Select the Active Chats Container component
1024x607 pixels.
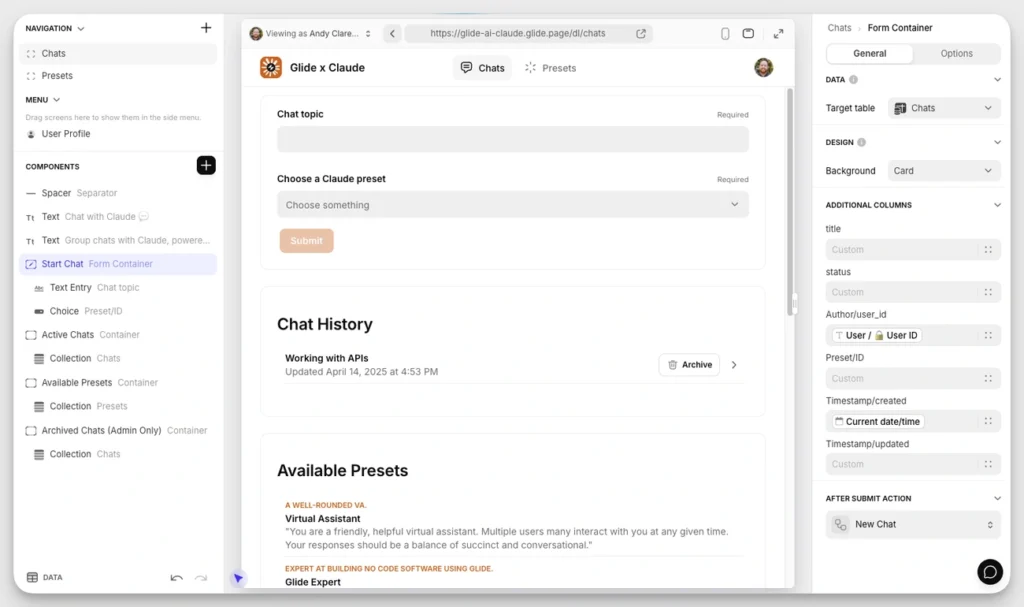118,335
